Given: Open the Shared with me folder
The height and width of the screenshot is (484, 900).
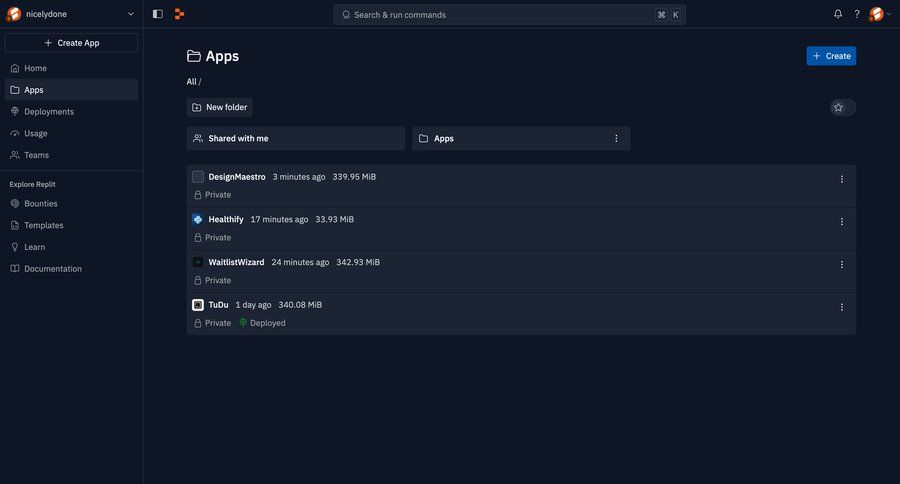Looking at the screenshot, I should 296,138.
